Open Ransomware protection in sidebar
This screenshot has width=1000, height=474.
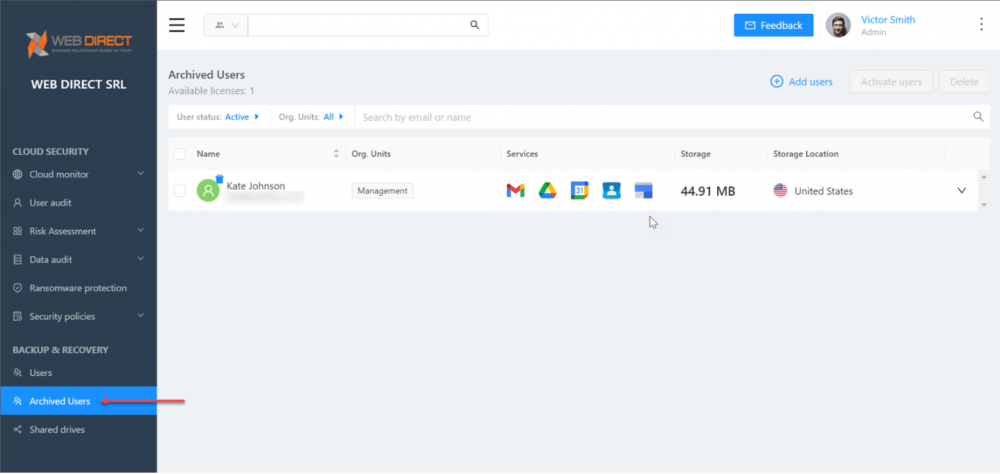[78, 288]
